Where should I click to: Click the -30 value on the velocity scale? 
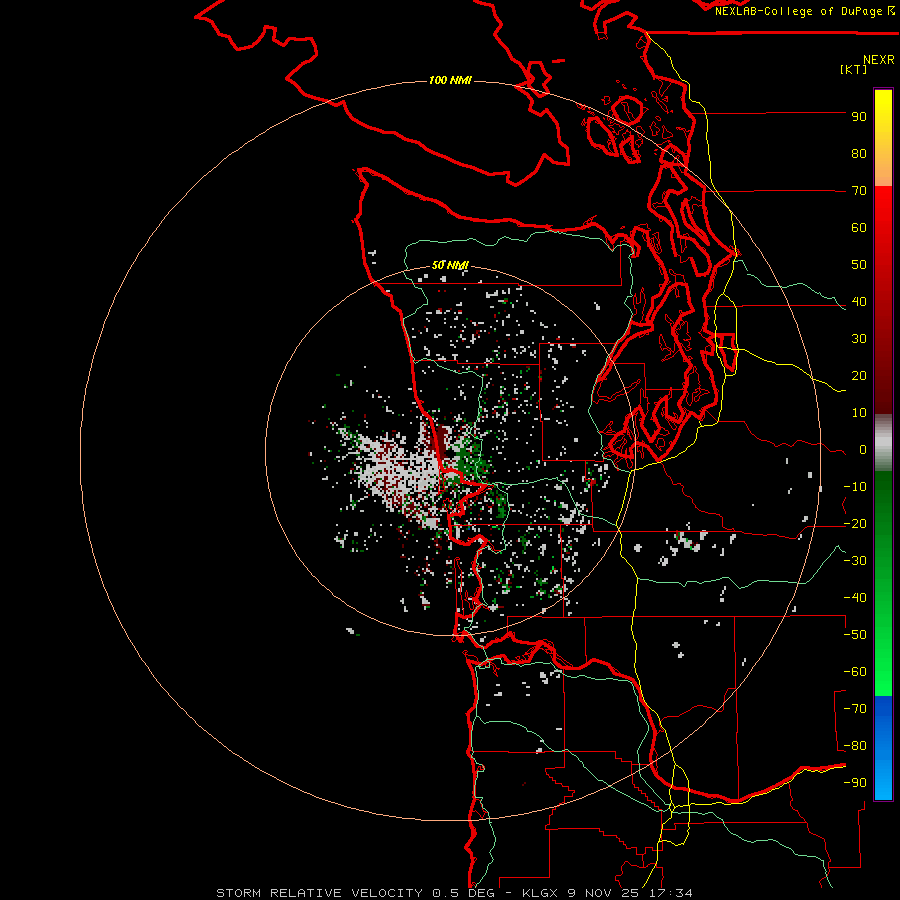pyautogui.click(x=855, y=561)
